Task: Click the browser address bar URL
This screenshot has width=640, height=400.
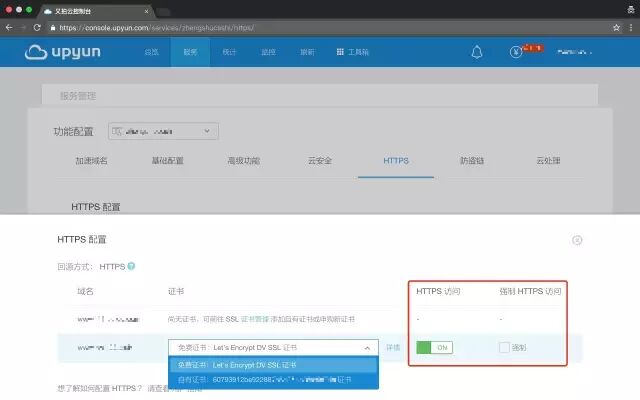Action: pyautogui.click(x=157, y=28)
